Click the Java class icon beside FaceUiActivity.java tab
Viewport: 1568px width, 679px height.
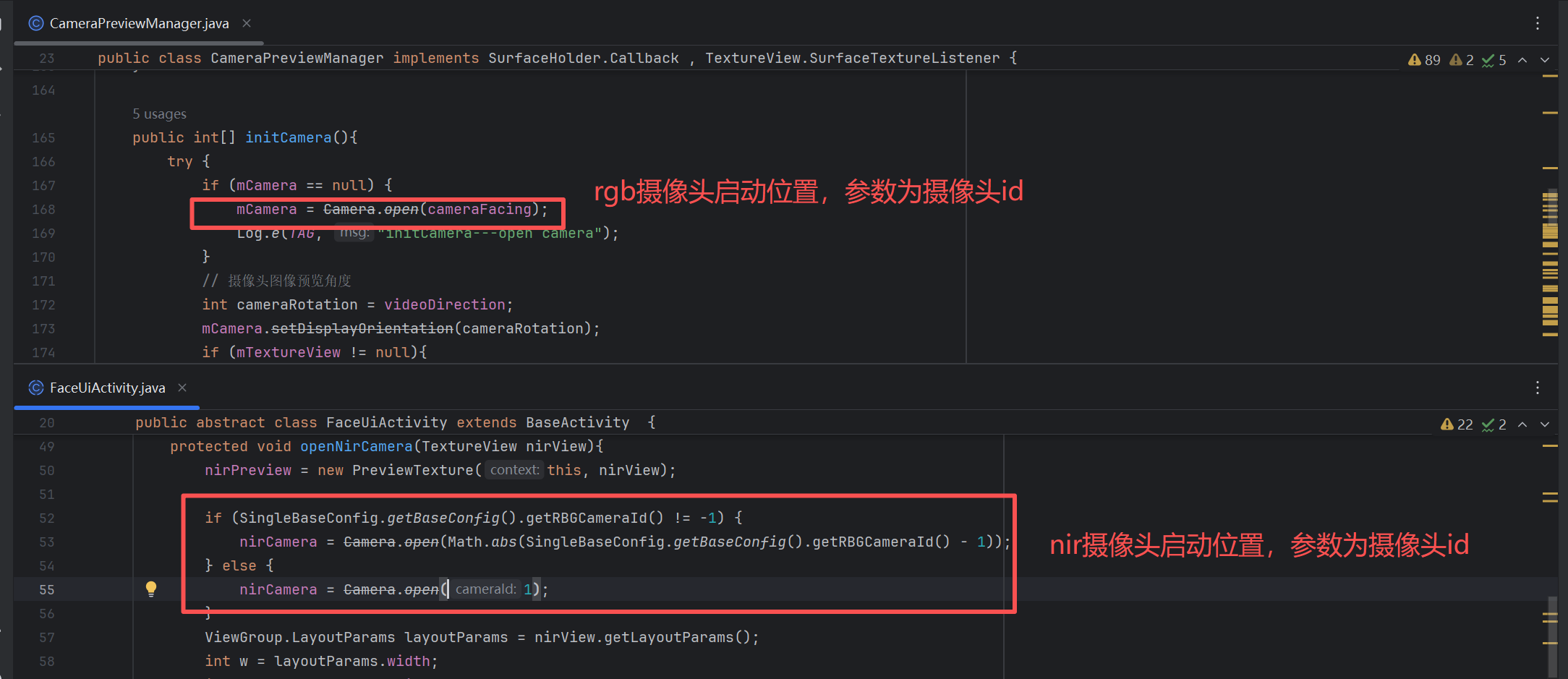(x=36, y=388)
